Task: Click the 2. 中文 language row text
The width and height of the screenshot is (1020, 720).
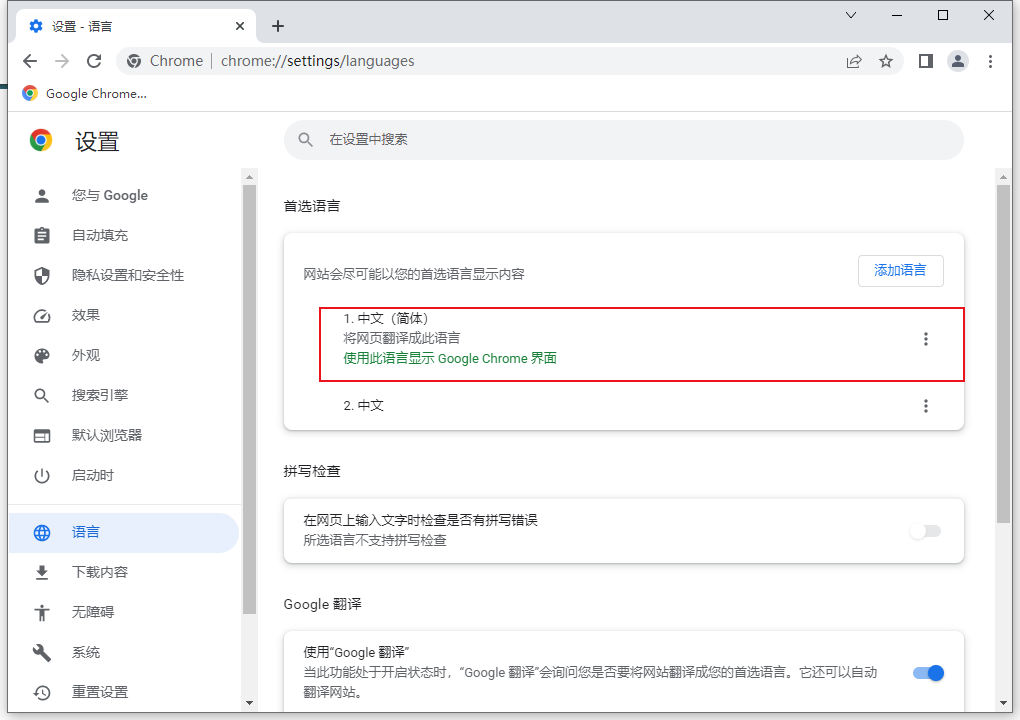Action: point(364,406)
